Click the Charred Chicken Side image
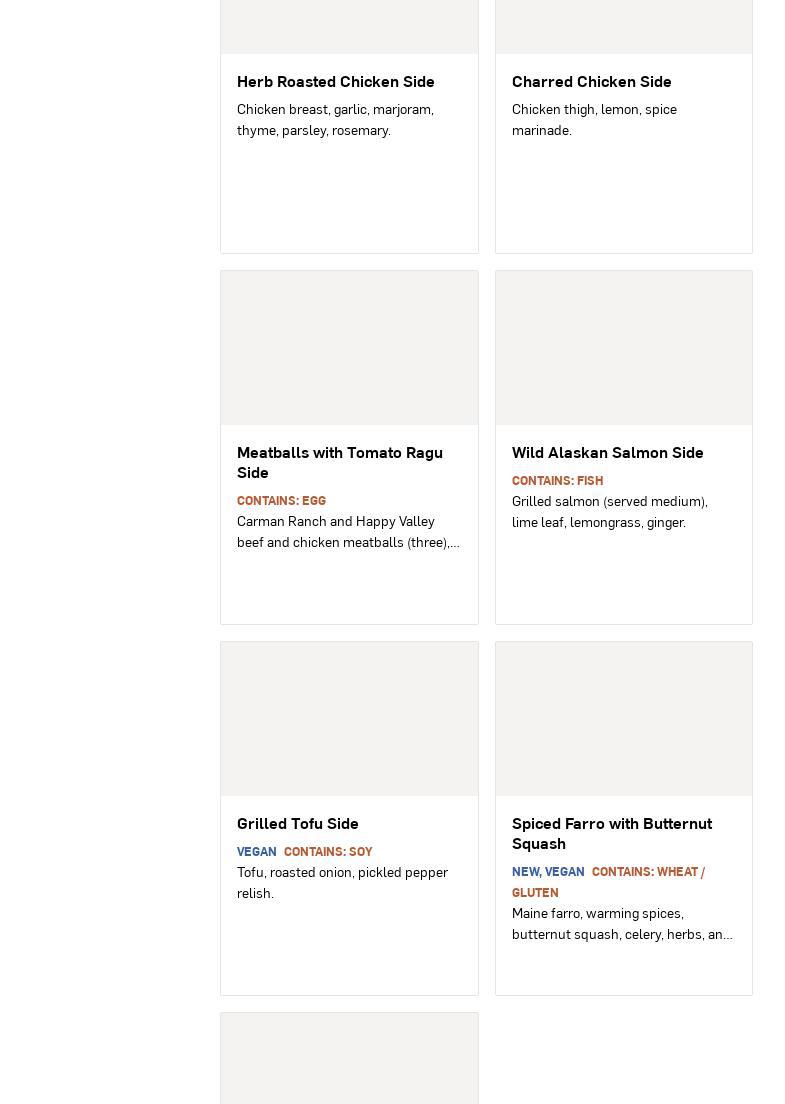The width and height of the screenshot is (785, 1104). point(623,27)
